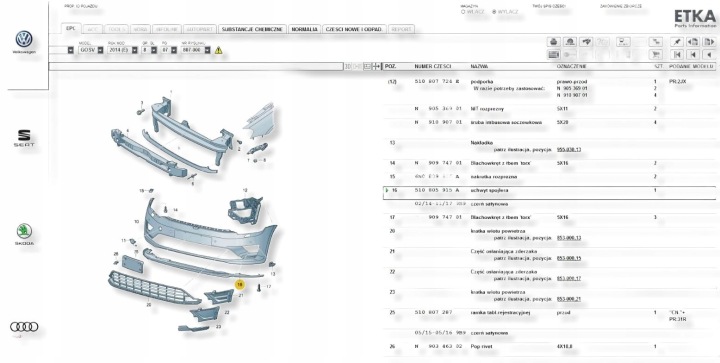Open the AUTOPART tab
Screen dimensions: 720x363
[199, 29]
